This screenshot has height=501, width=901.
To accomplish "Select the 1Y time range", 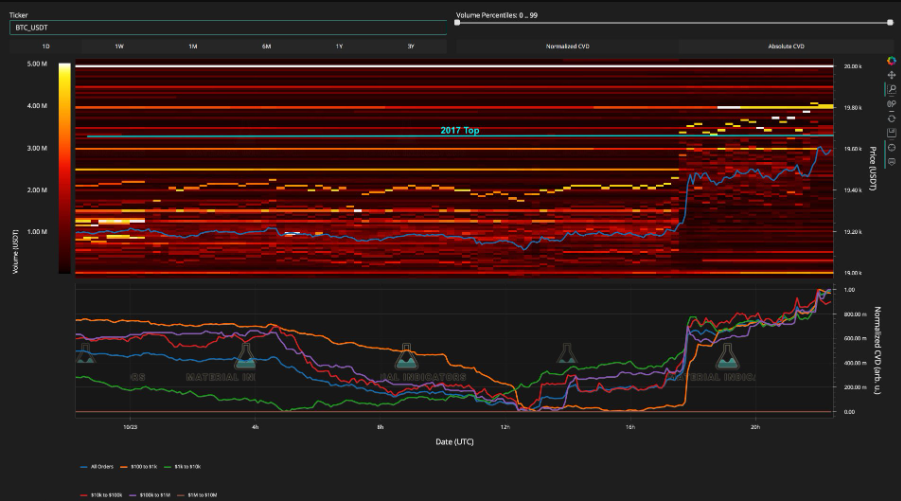I will [x=339, y=47].
